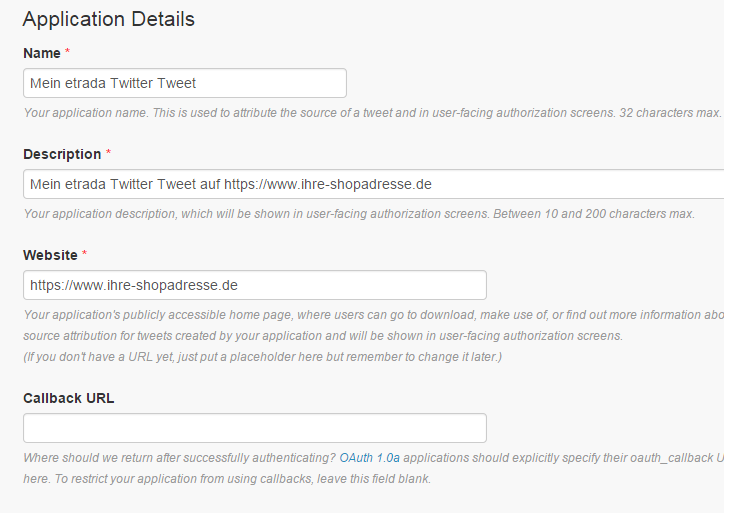
Task: Click the red asterisk beside Website
Action: [84, 255]
